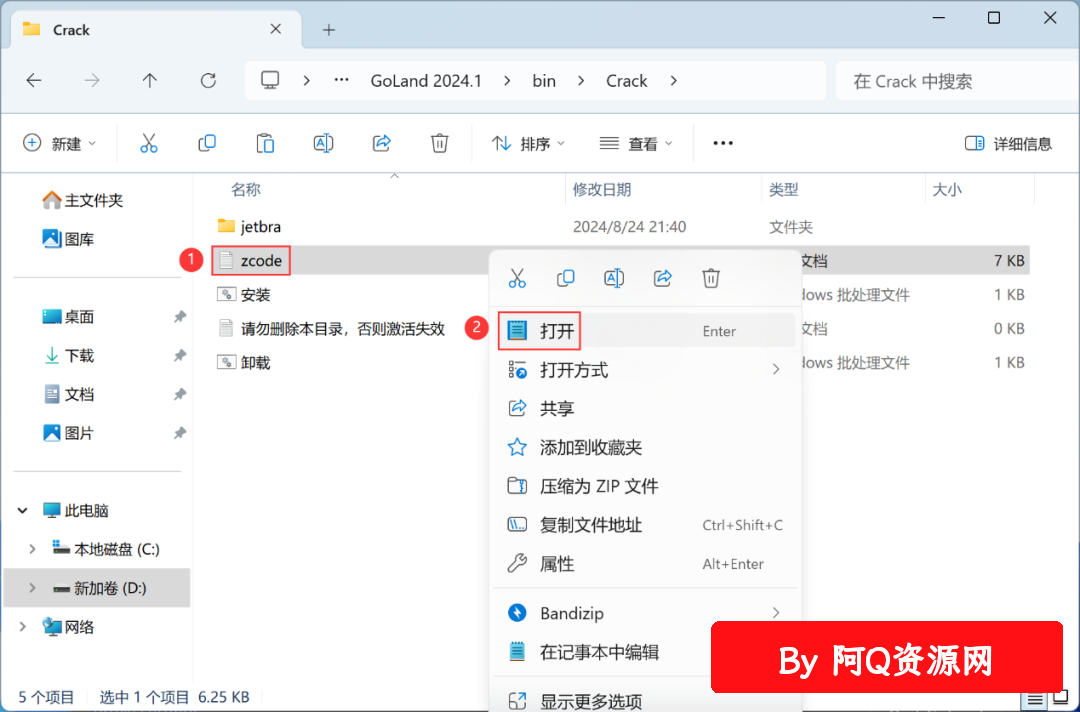Viewport: 1080px width, 712px height.
Task: Open the Sort (排序) dropdown
Action: pos(528,143)
